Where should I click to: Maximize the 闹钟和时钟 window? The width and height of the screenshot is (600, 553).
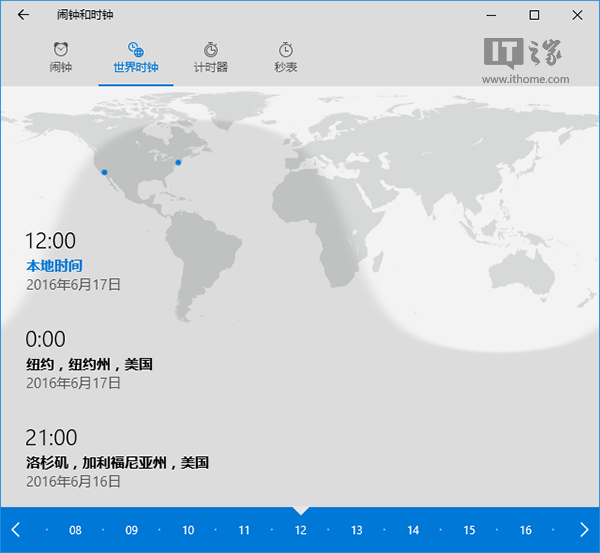coord(534,15)
